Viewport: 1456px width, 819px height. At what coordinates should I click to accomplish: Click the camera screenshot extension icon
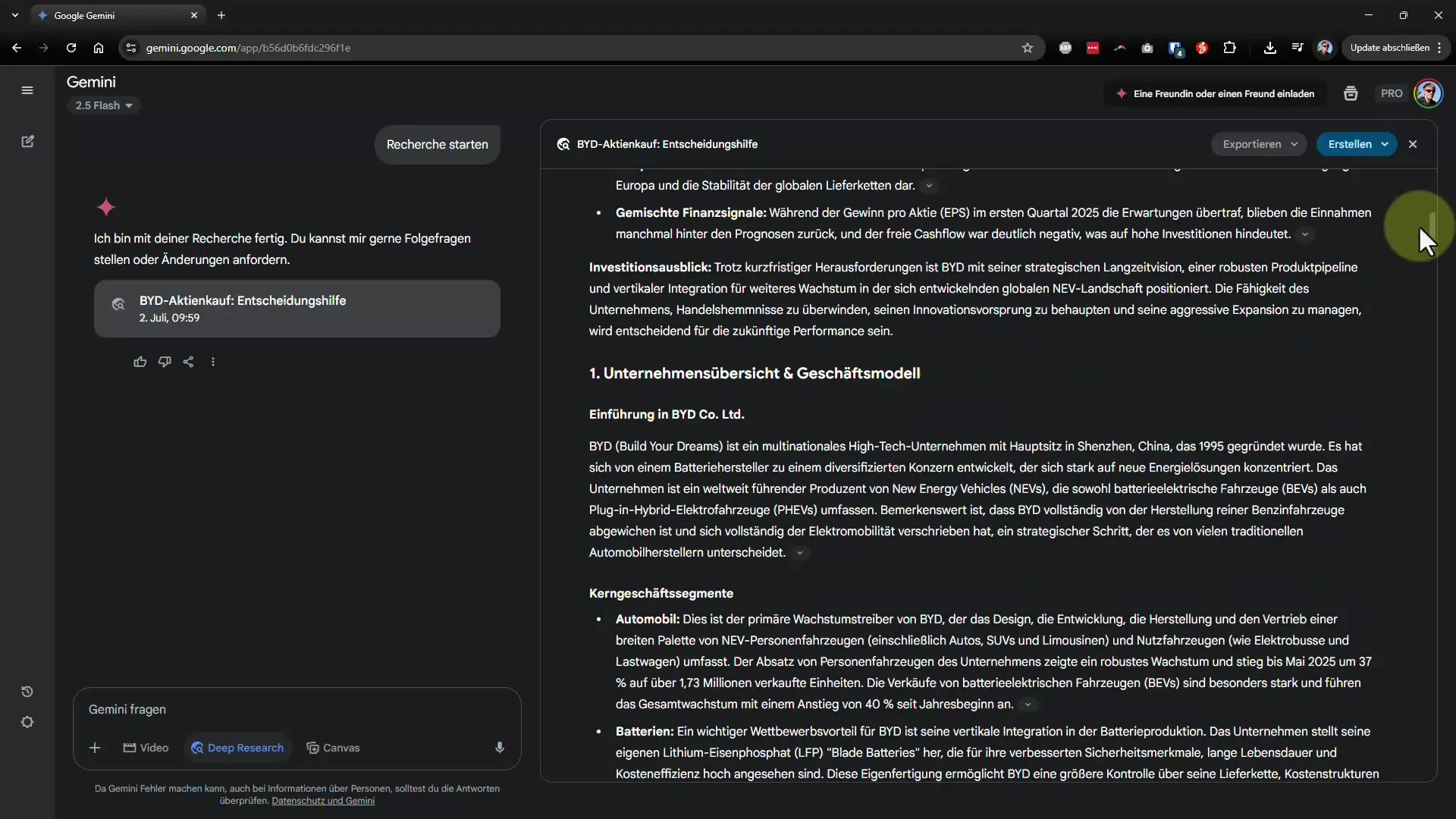[x=1147, y=48]
